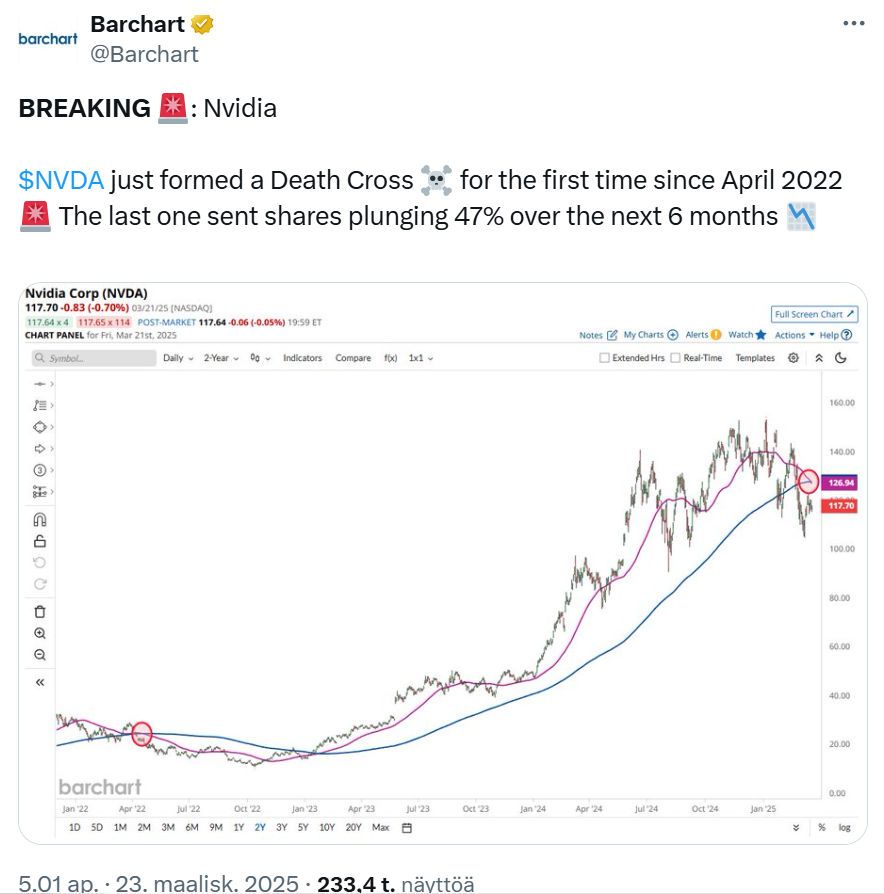Select the 5Y time range

pos(305,828)
